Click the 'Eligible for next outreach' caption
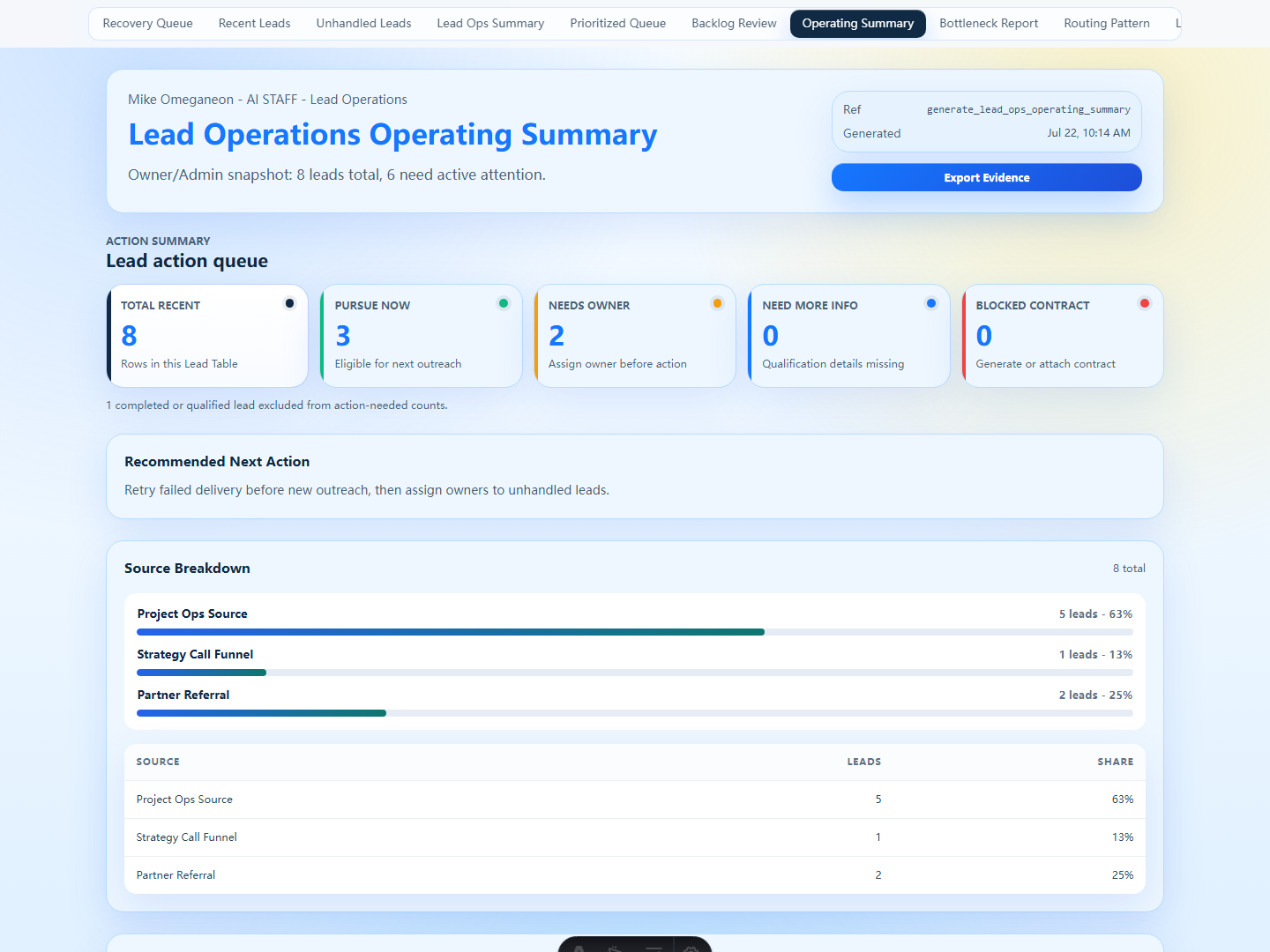This screenshot has width=1270, height=952. point(398,364)
